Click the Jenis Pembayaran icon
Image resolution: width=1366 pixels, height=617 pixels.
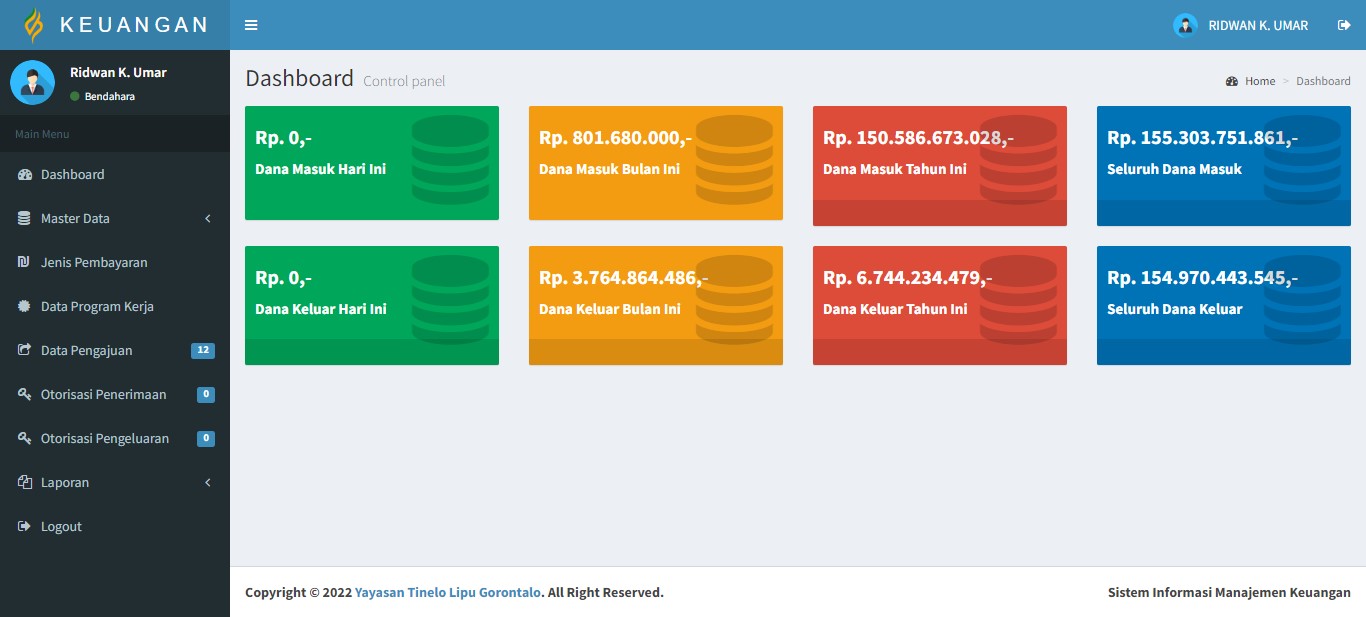[25, 263]
